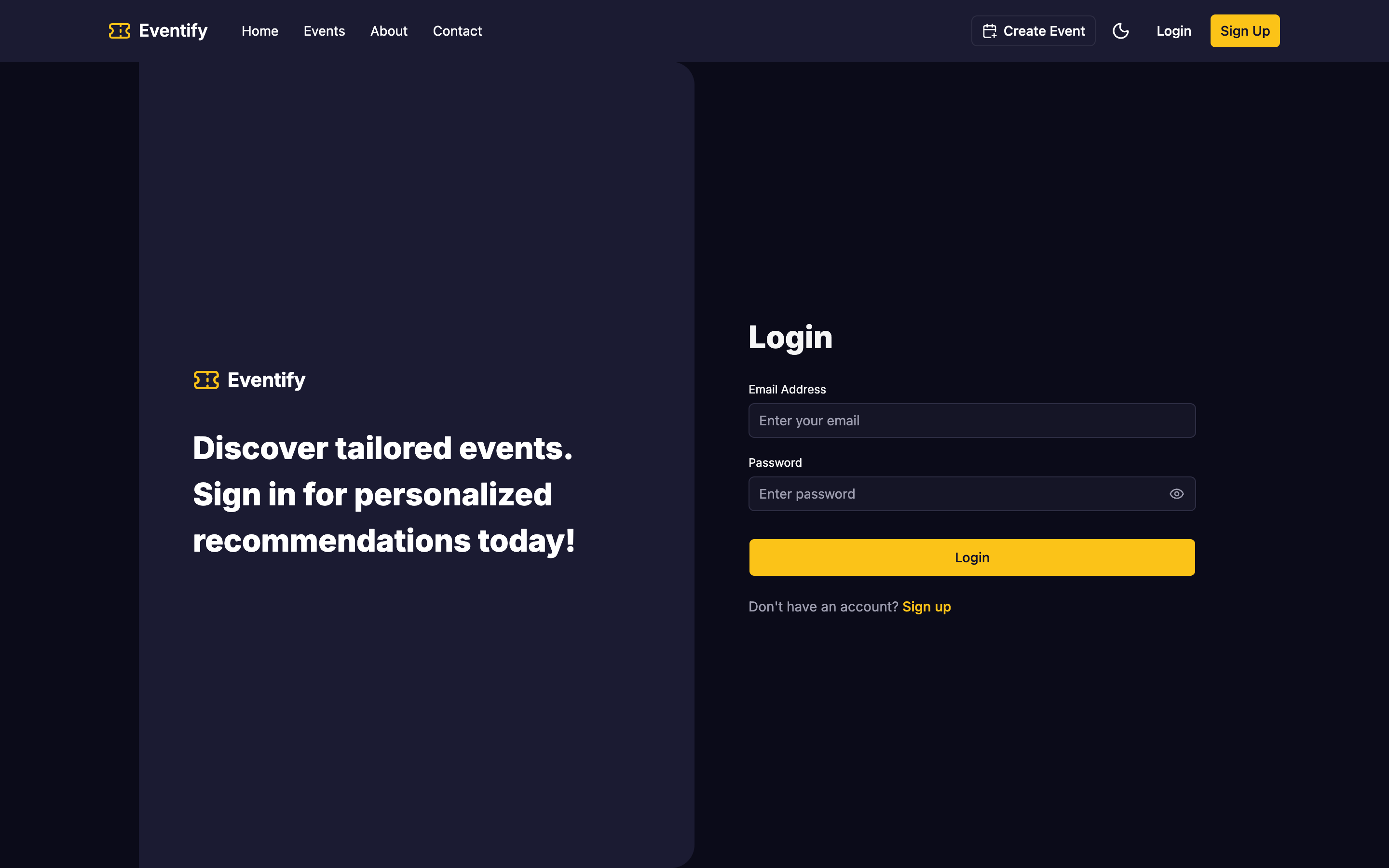The width and height of the screenshot is (1389, 868).
Task: Click the Create Event button
Action: 1033,31
